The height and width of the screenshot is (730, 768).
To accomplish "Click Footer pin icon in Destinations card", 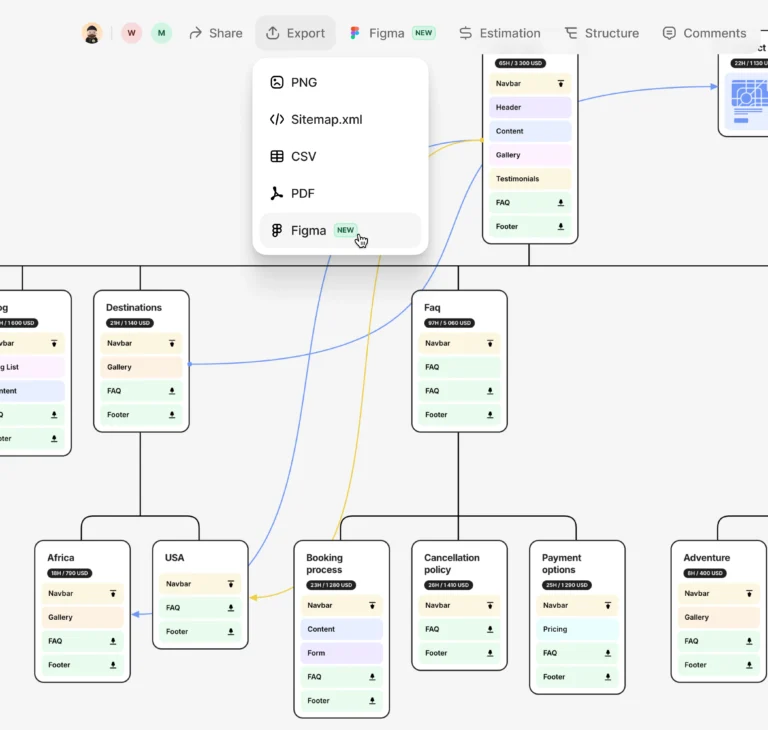I will coord(172,415).
